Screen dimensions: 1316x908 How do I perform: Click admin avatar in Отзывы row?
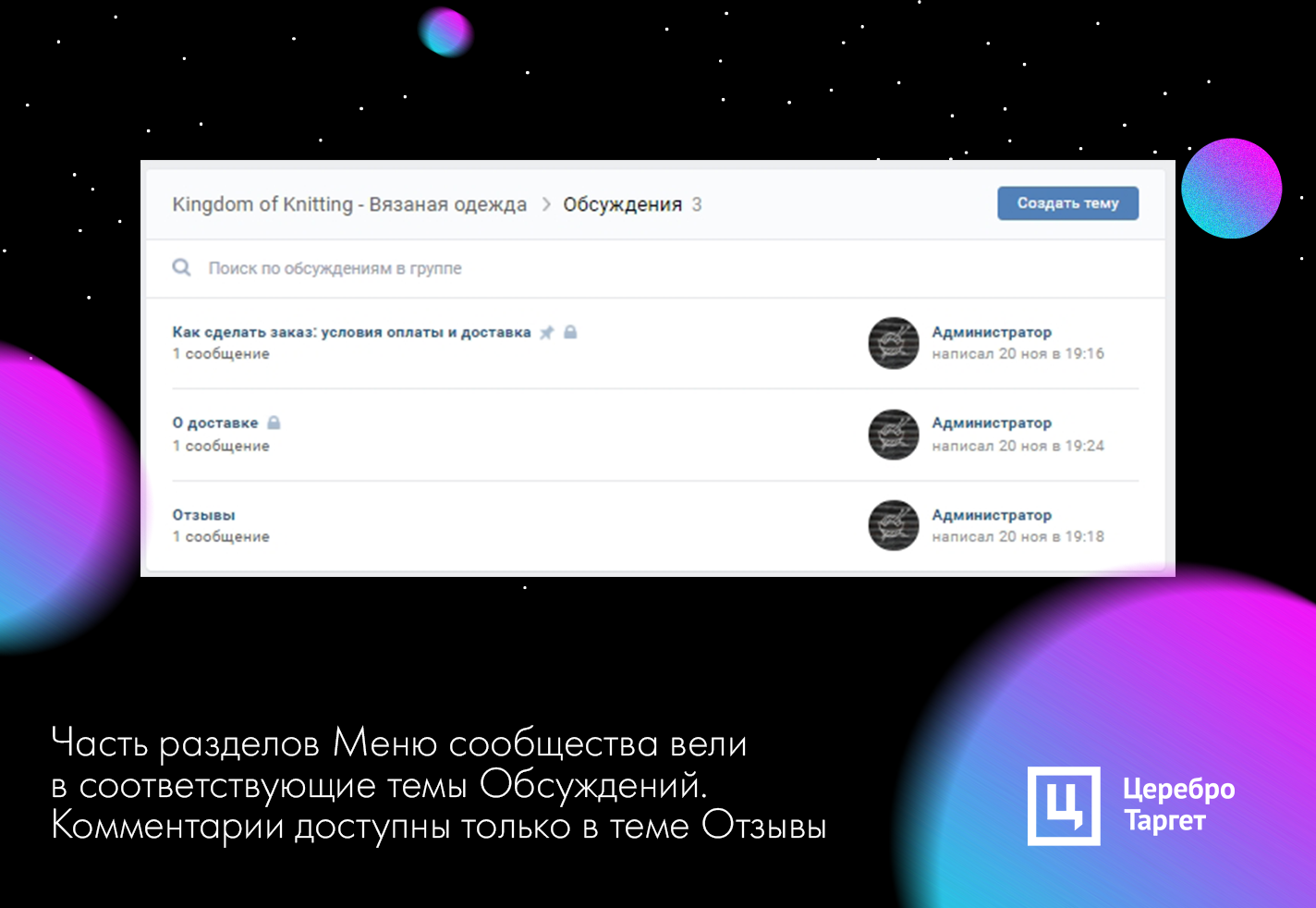[894, 525]
